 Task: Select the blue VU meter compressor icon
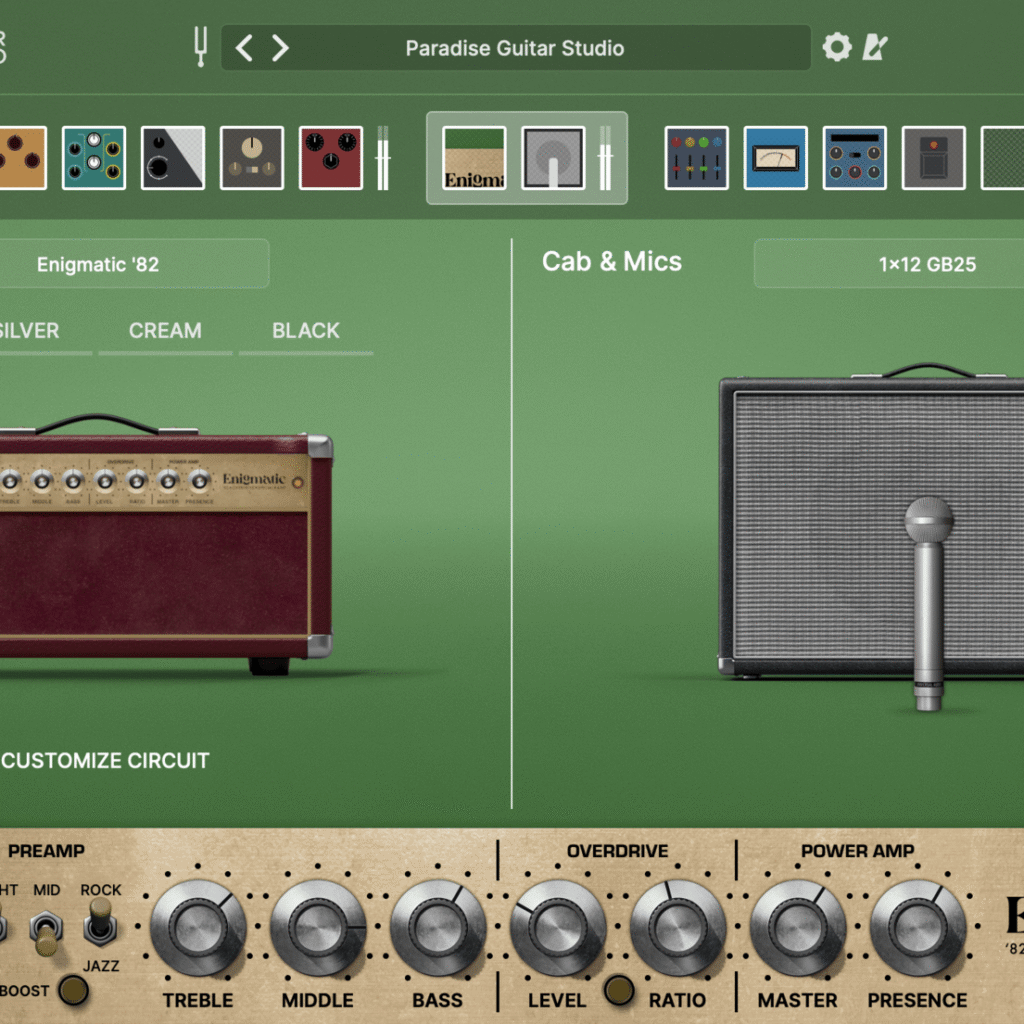[x=775, y=158]
